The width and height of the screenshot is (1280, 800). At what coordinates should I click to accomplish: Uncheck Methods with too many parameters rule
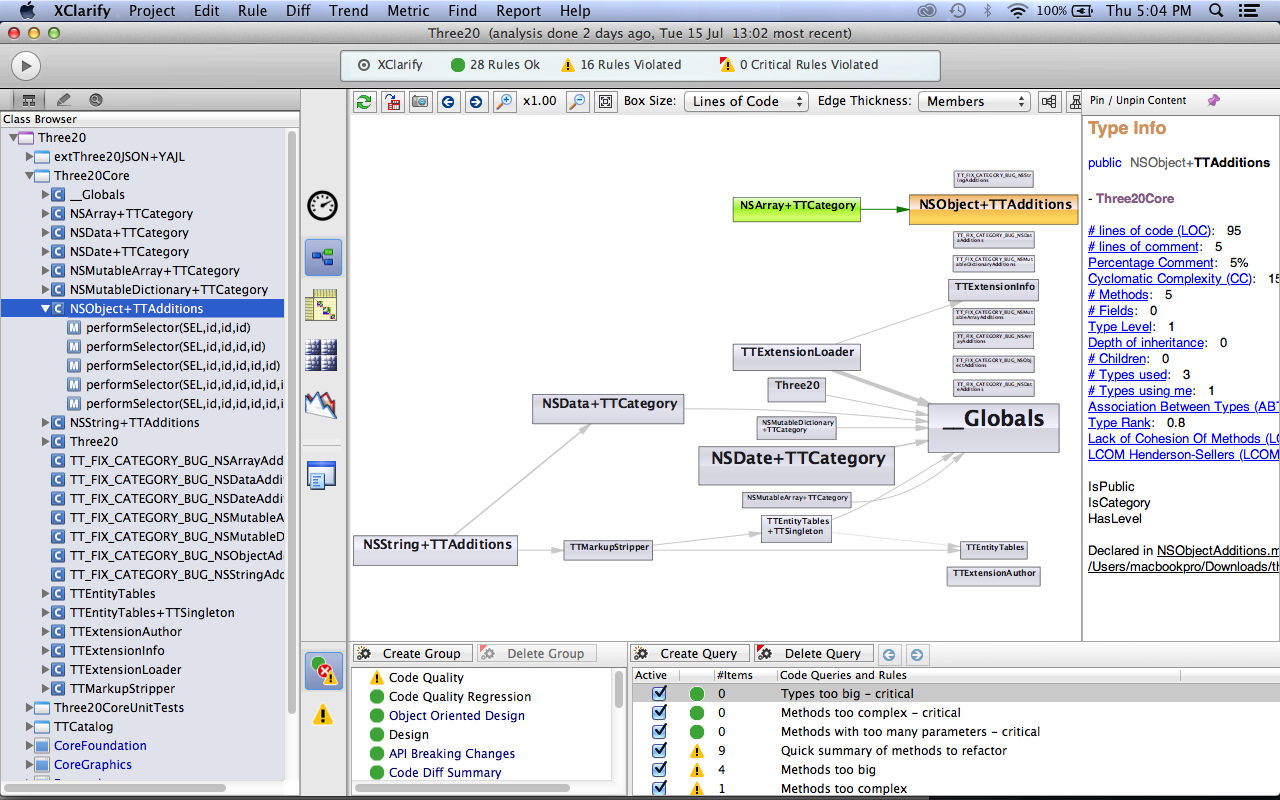(659, 732)
